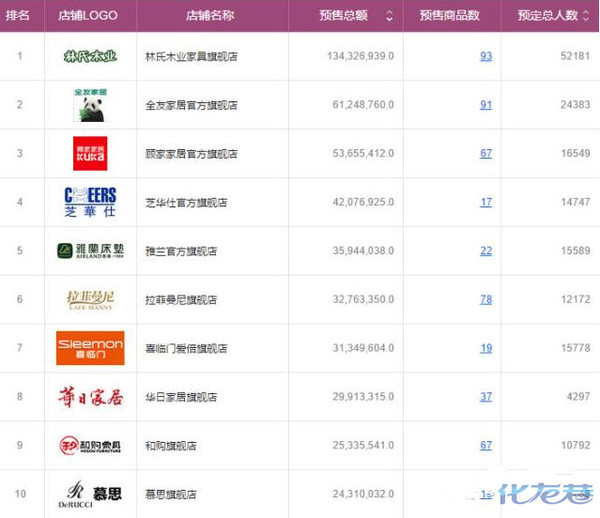Click reservation count 24383
The image size is (600, 518).
tap(575, 105)
